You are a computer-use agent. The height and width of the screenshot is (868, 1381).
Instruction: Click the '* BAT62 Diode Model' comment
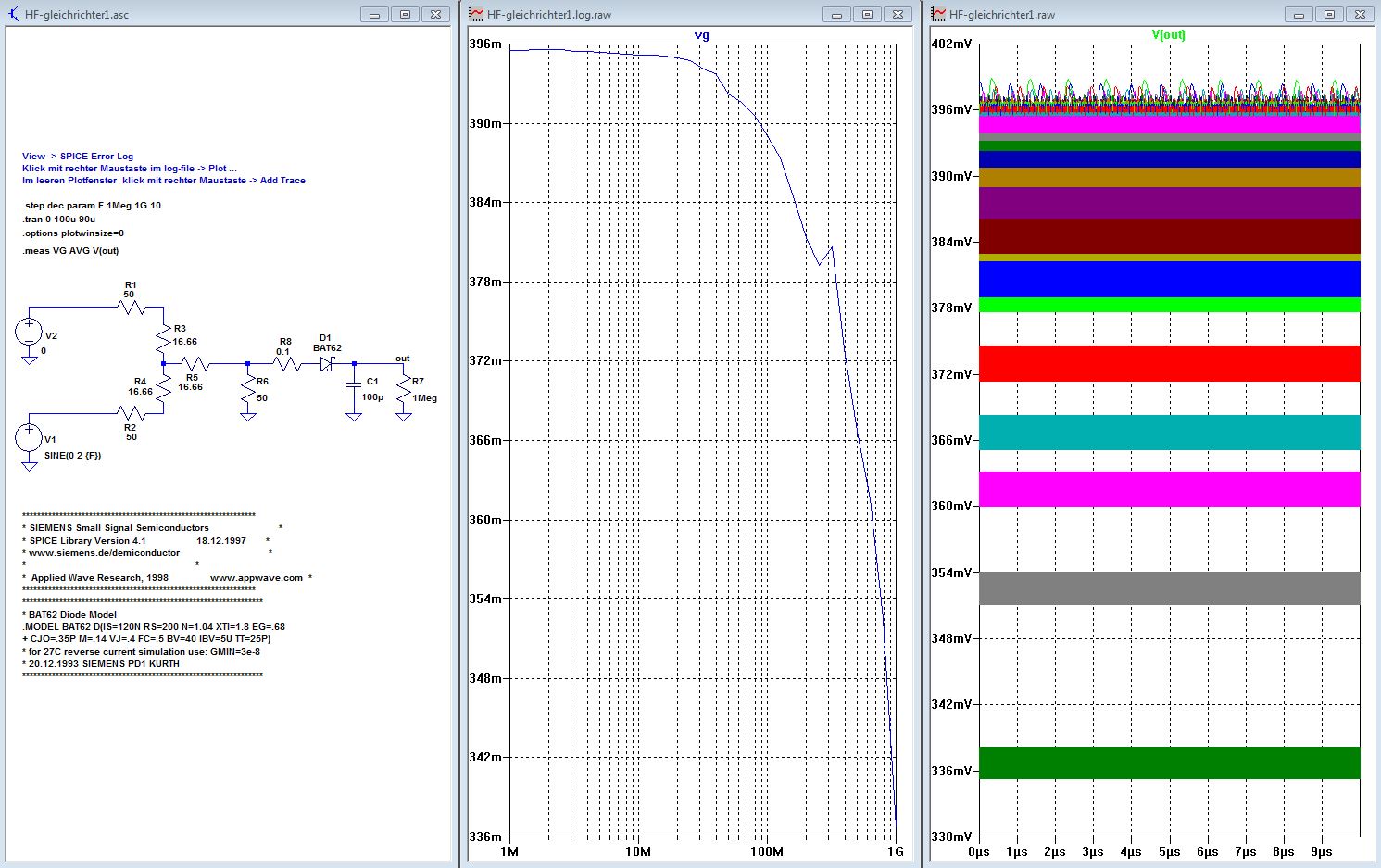69,615
